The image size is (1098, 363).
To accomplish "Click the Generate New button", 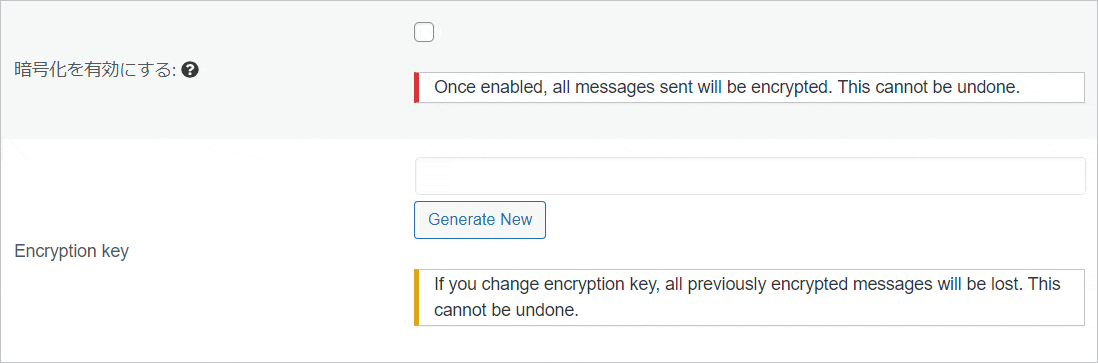I will 480,220.
